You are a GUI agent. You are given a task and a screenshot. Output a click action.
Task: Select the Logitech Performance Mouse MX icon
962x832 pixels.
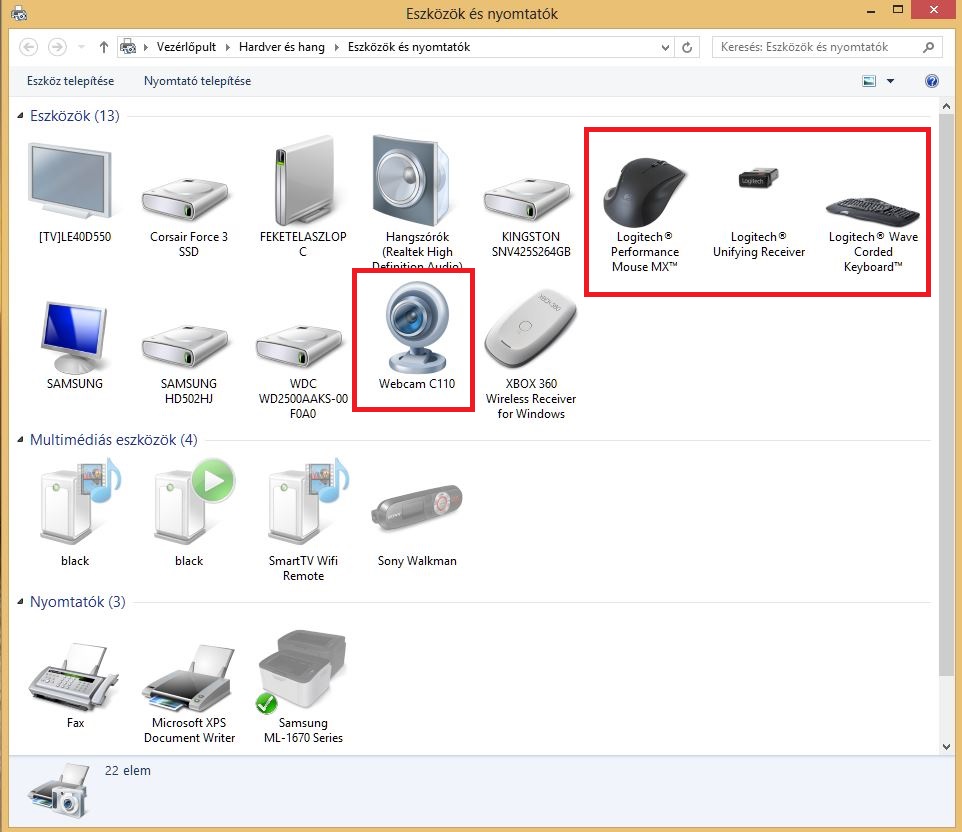click(x=644, y=191)
